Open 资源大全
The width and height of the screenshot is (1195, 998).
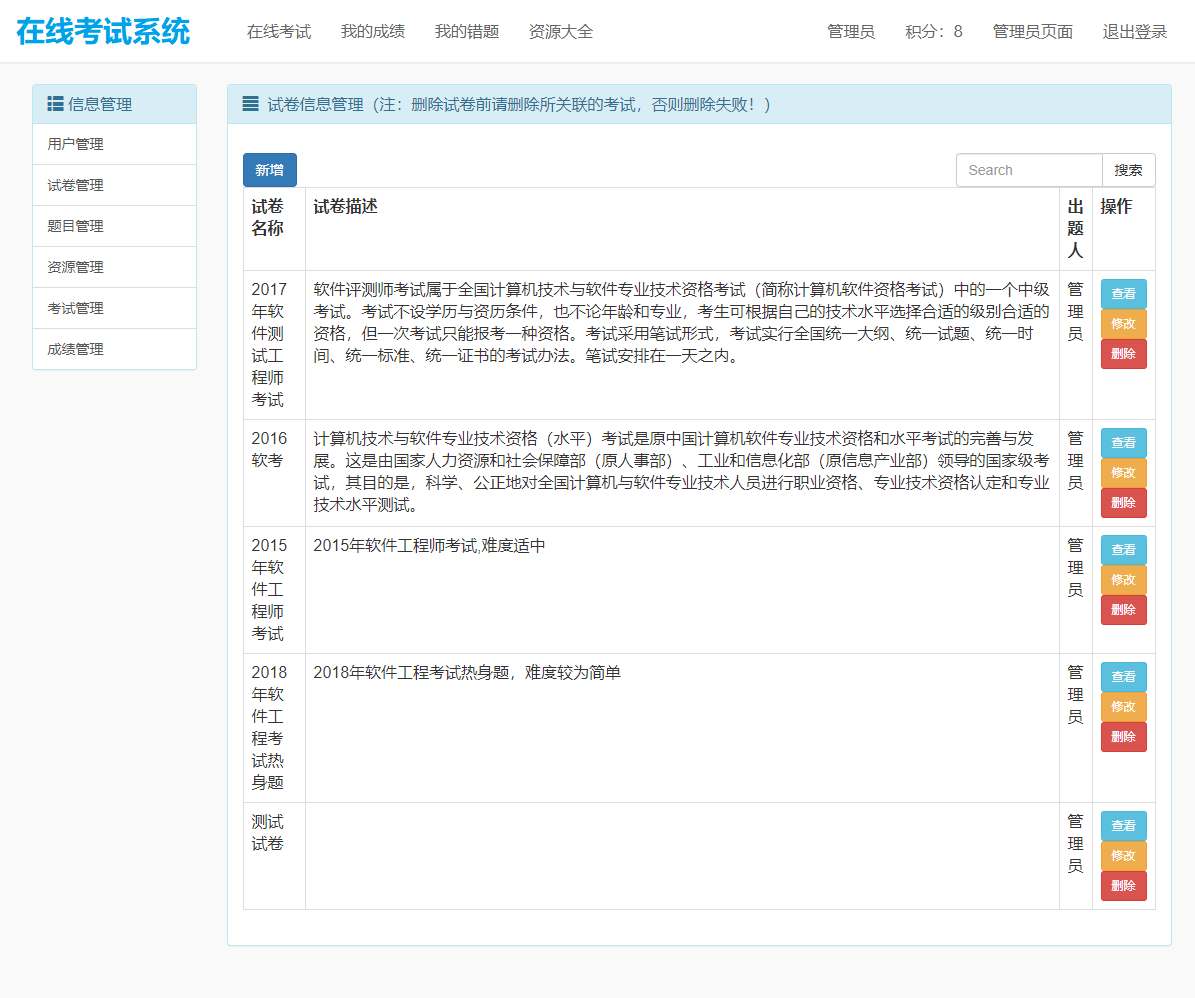(560, 31)
